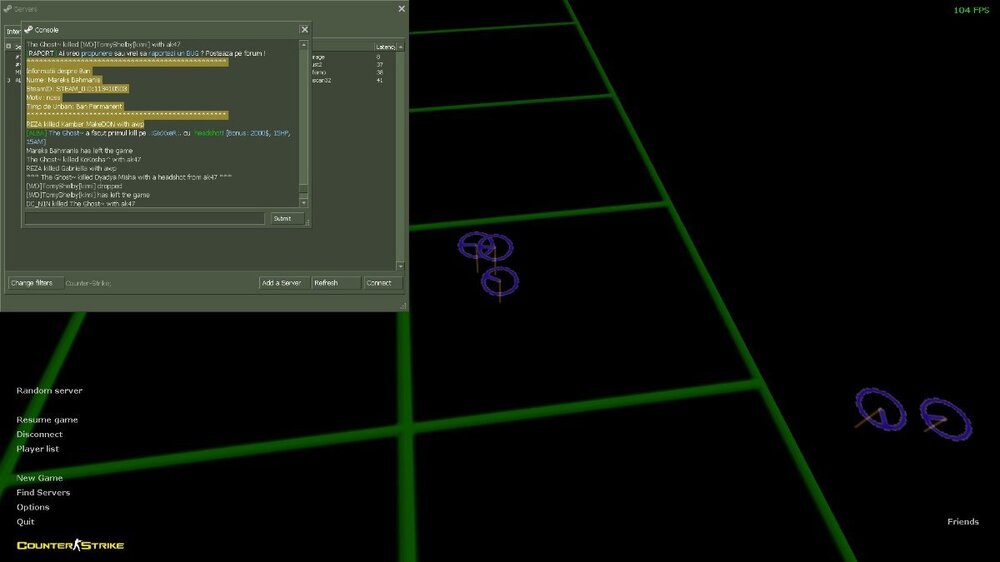Focus the console command input field

click(145, 218)
